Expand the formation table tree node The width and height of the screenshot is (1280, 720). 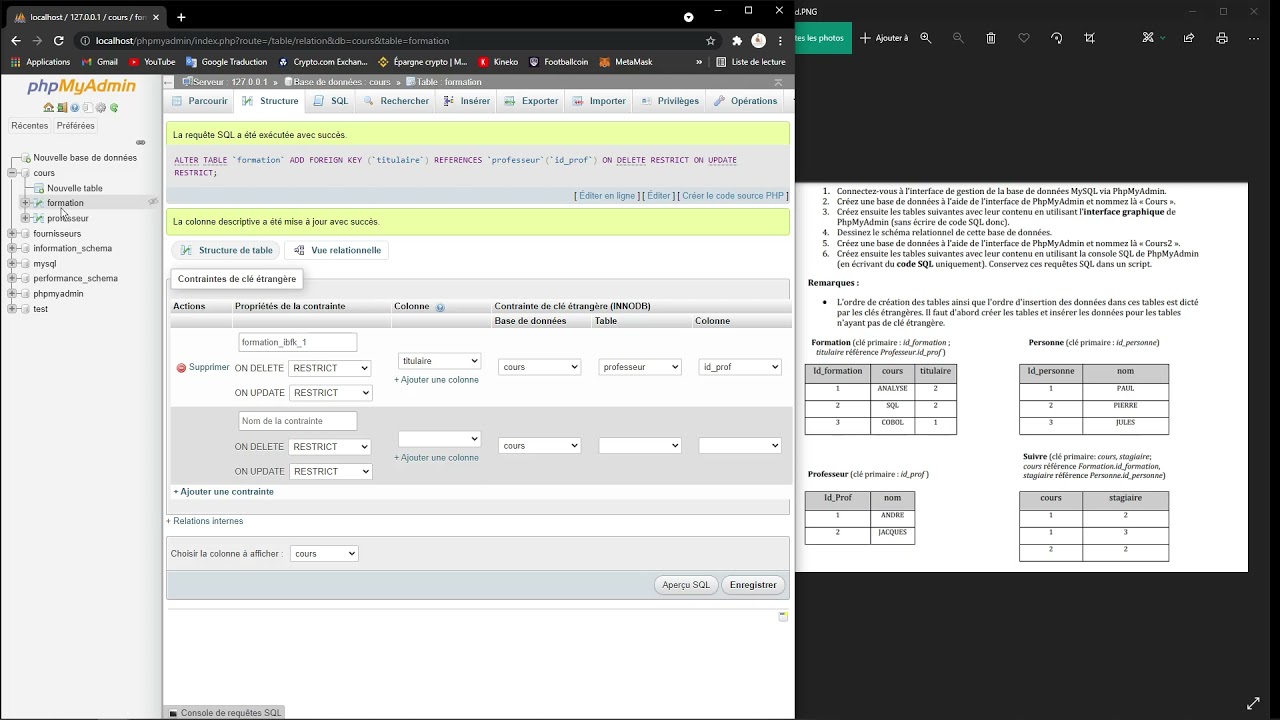25,203
